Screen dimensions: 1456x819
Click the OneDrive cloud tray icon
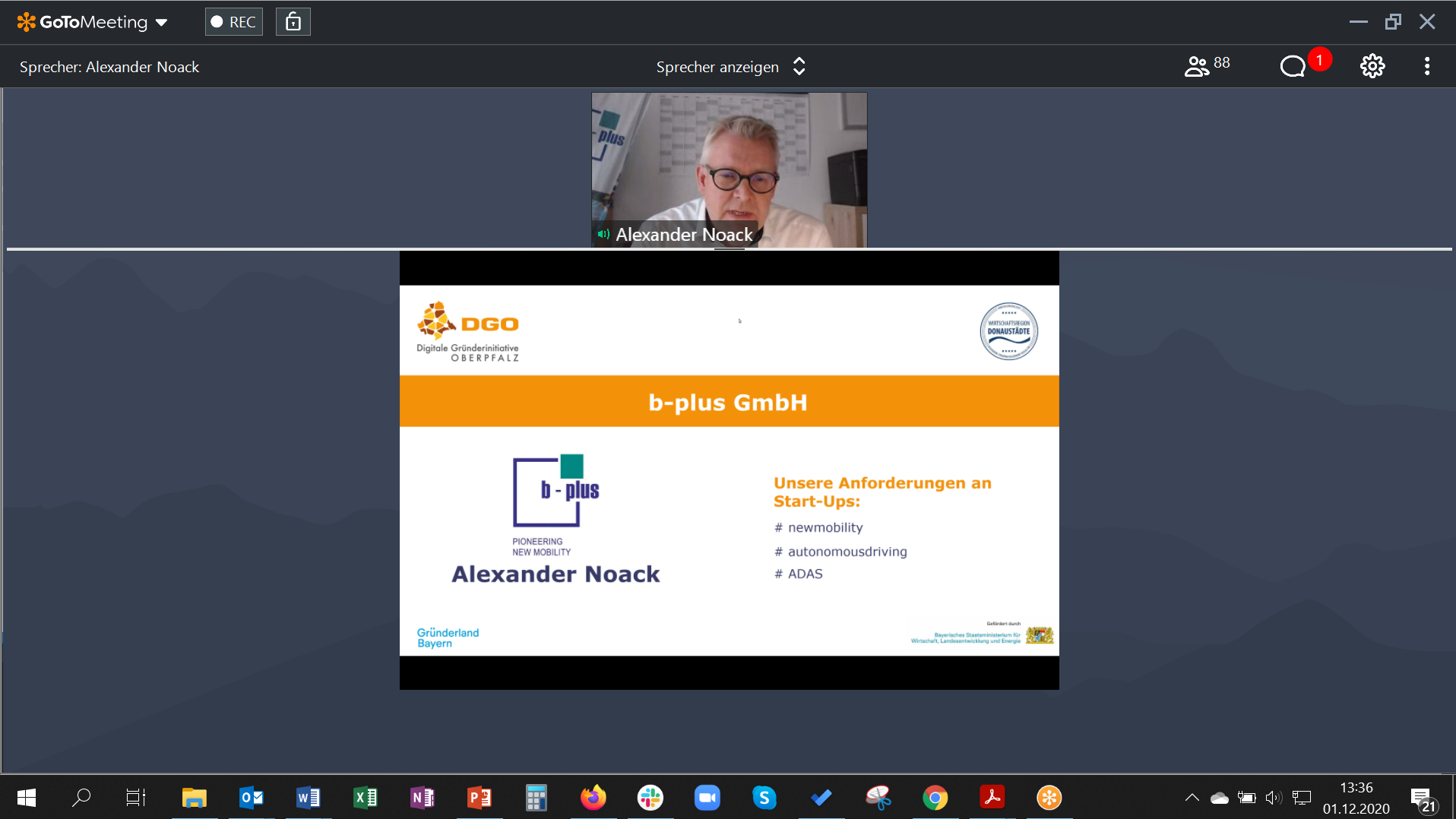[1220, 798]
